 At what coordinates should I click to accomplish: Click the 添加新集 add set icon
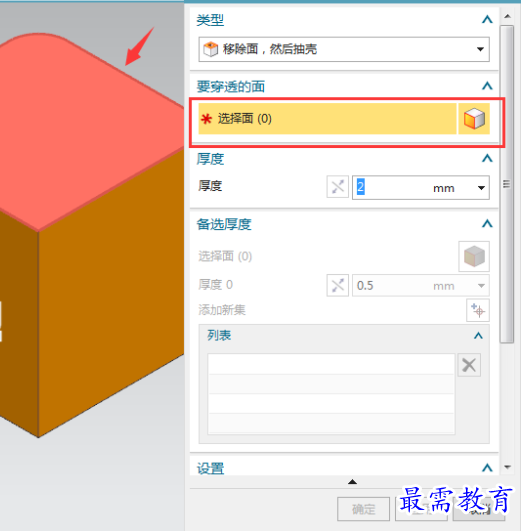pos(478,310)
